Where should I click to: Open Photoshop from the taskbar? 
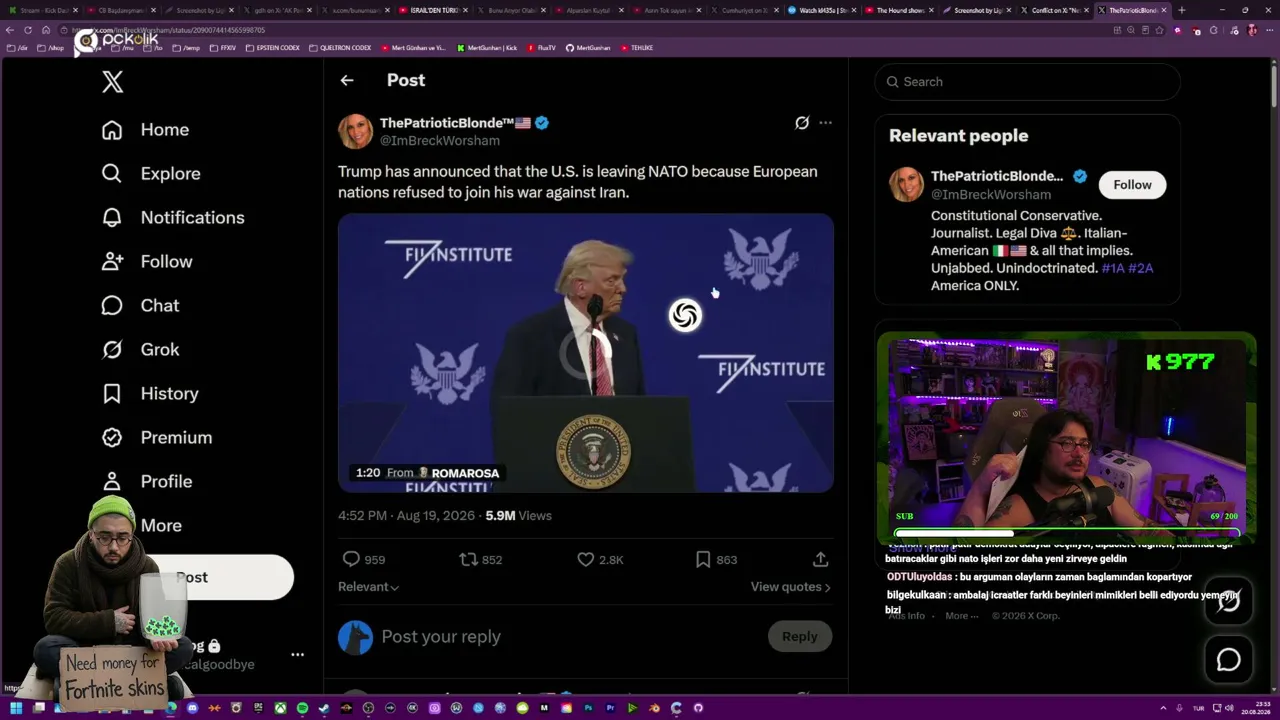tap(588, 708)
